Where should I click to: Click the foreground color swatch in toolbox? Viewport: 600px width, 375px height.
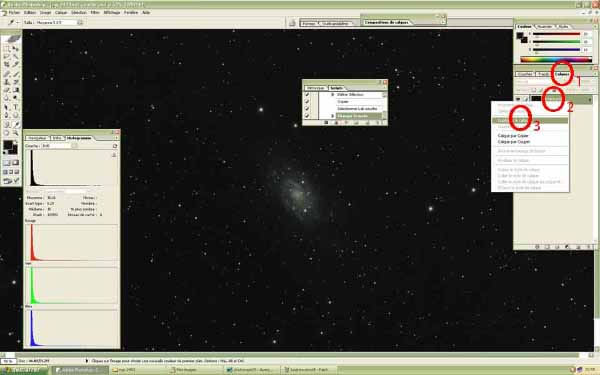coord(8,145)
